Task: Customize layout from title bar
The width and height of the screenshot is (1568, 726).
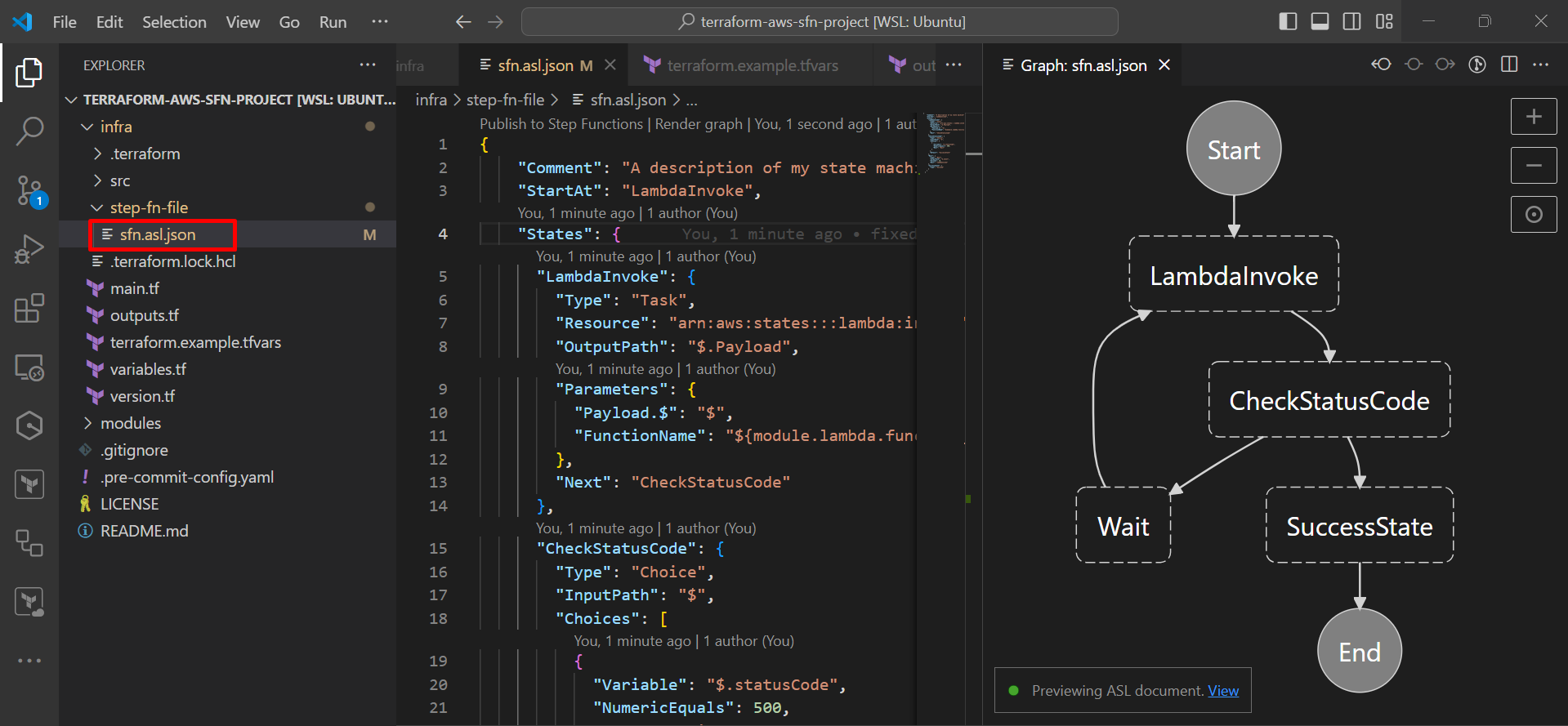Action: [1384, 21]
